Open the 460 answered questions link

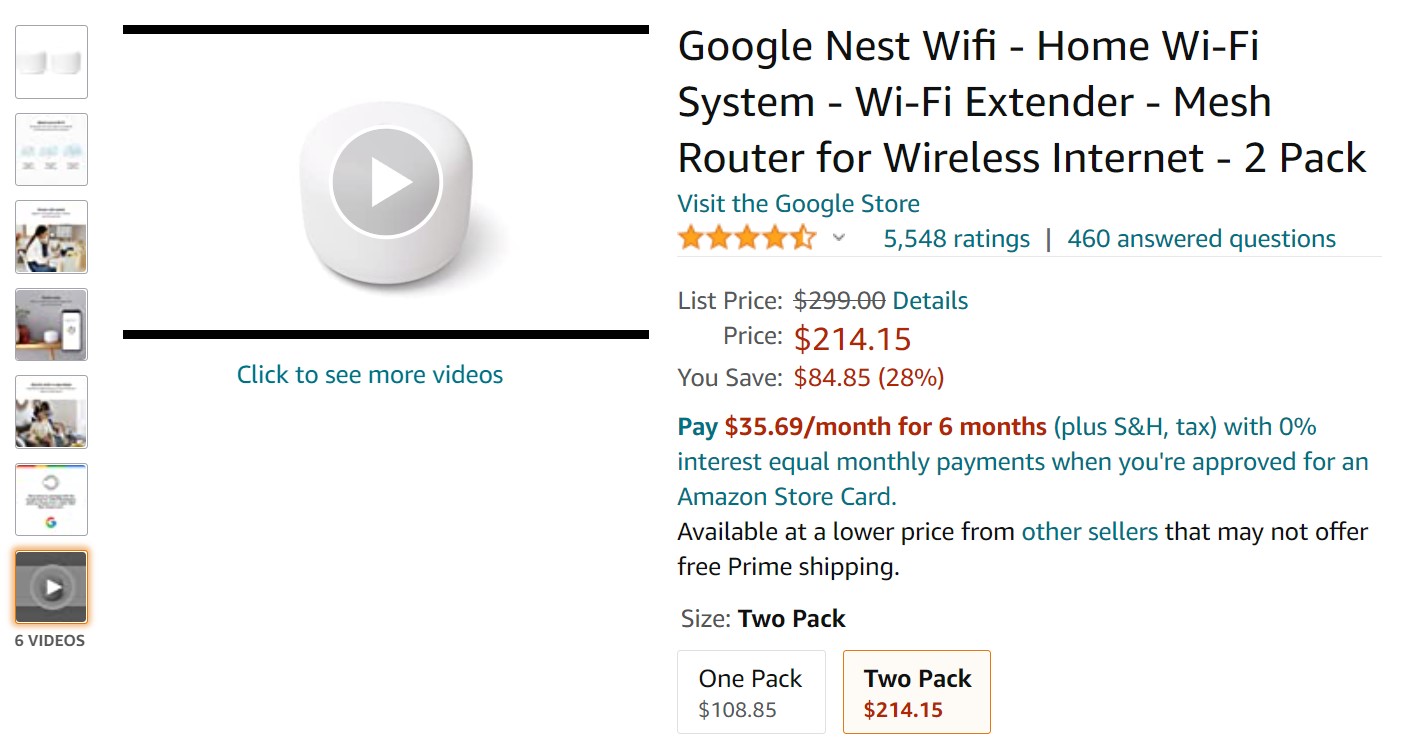tap(1201, 239)
